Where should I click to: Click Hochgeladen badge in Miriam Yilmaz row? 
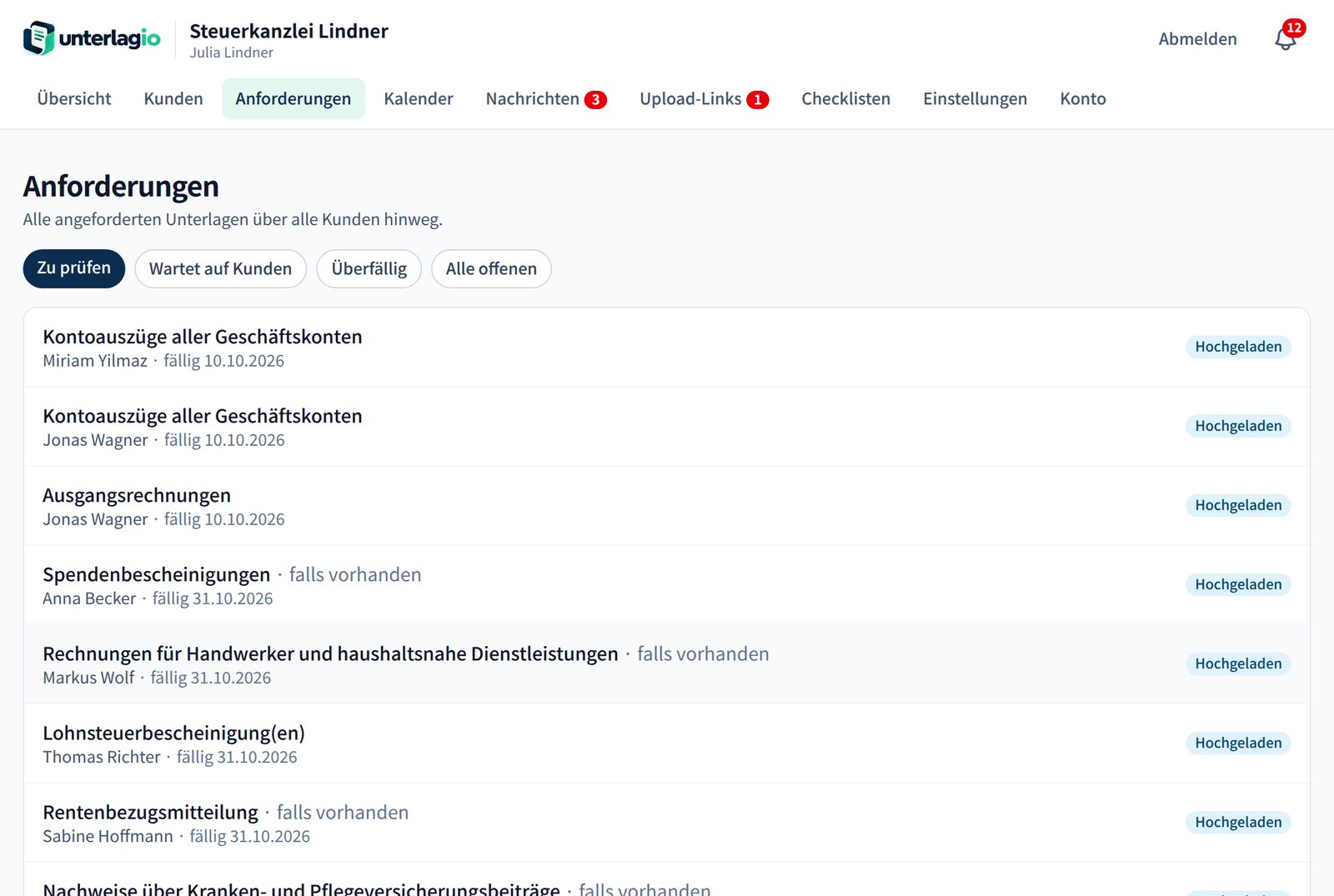pyautogui.click(x=1238, y=347)
